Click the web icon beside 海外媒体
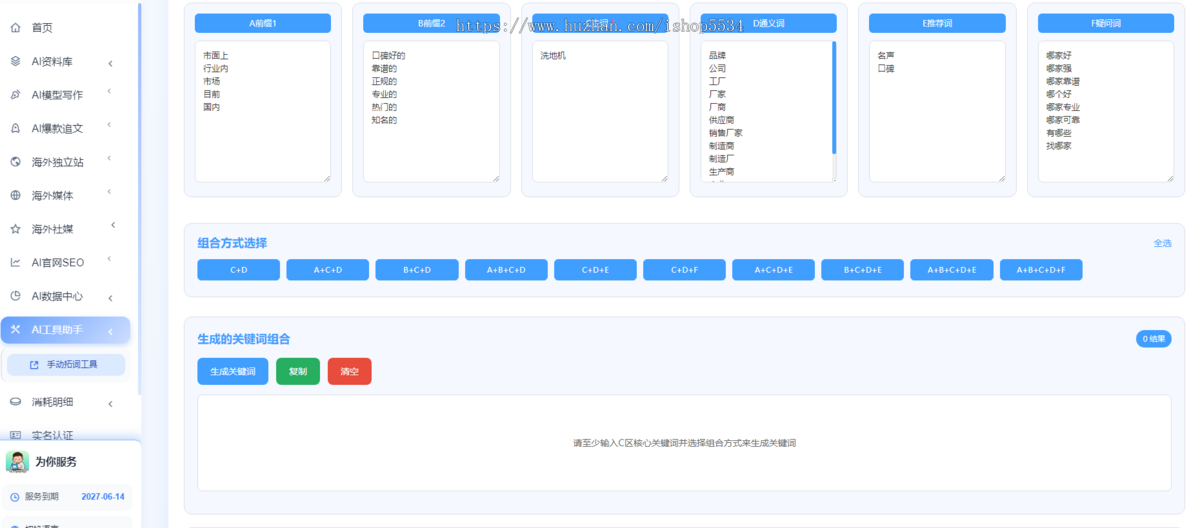The image size is (1200, 528). tap(15, 195)
